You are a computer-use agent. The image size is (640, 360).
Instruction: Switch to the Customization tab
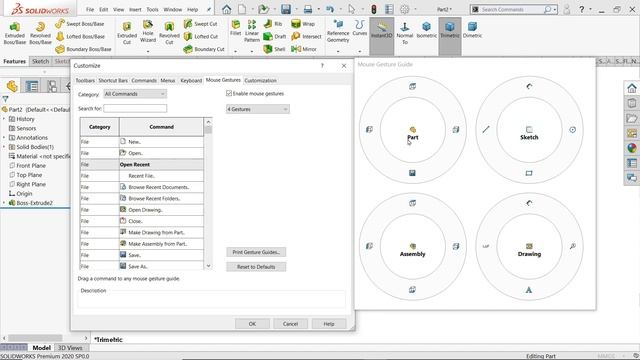click(260, 80)
